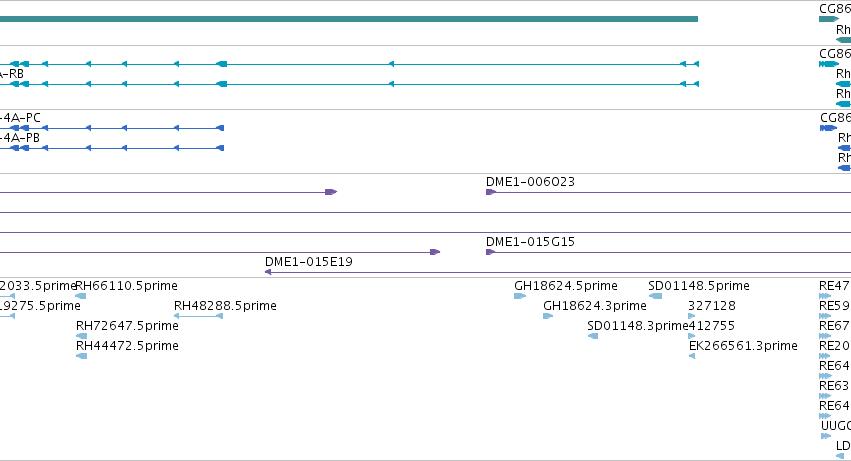
Task: Click small arrow glyph under 412755 label
Action: 691,336
